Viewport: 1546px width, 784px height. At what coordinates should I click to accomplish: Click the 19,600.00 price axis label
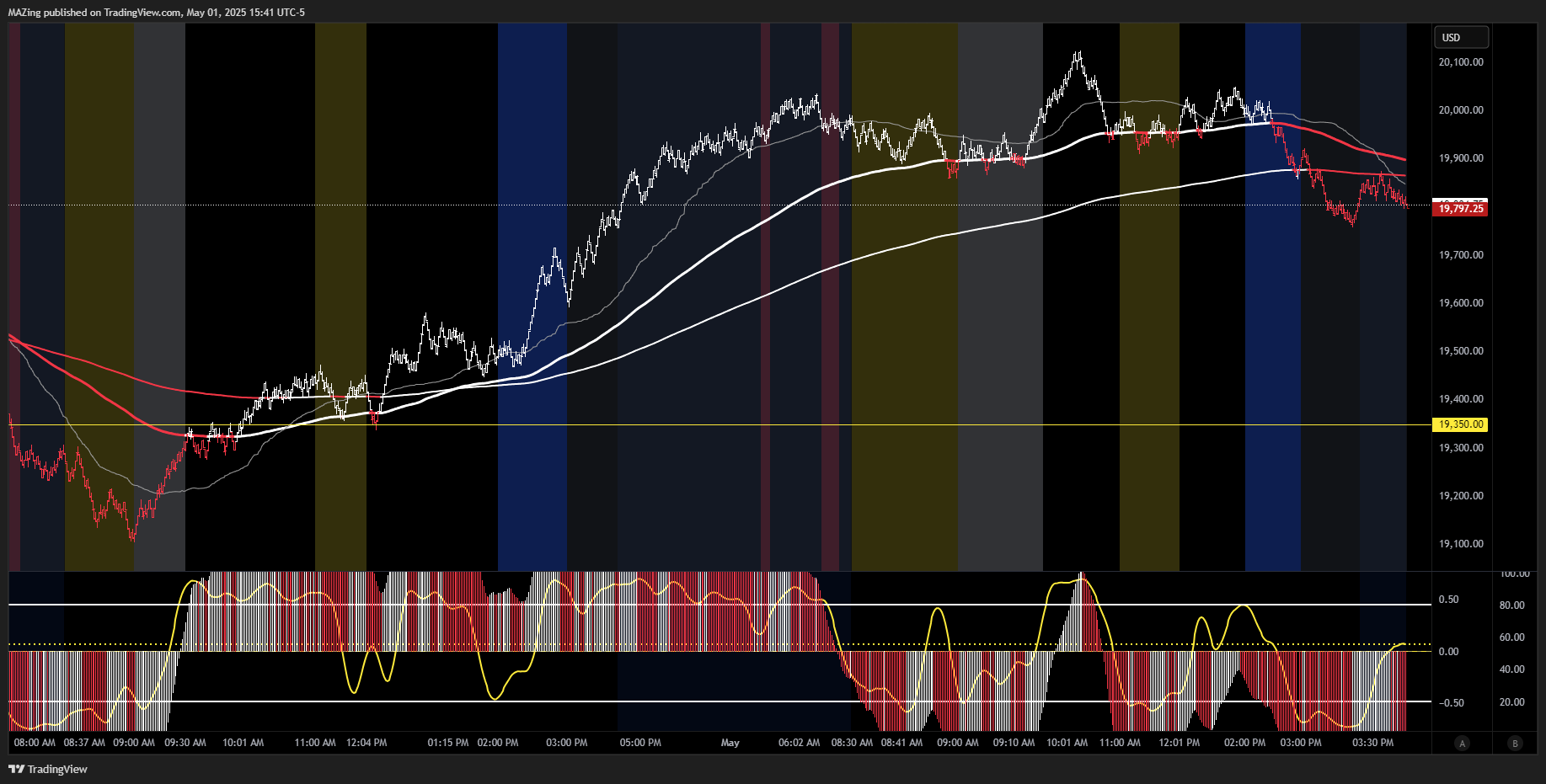pos(1461,302)
